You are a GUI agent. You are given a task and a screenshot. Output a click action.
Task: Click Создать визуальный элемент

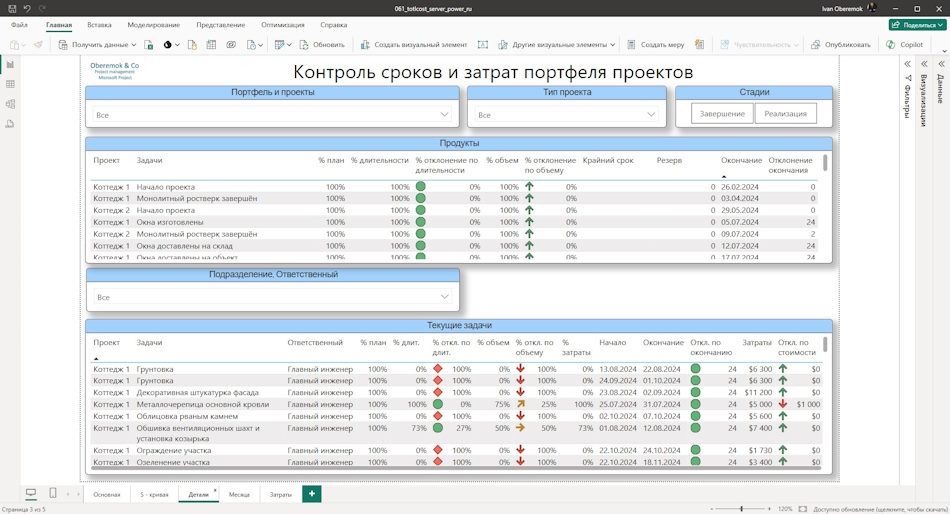coord(414,44)
